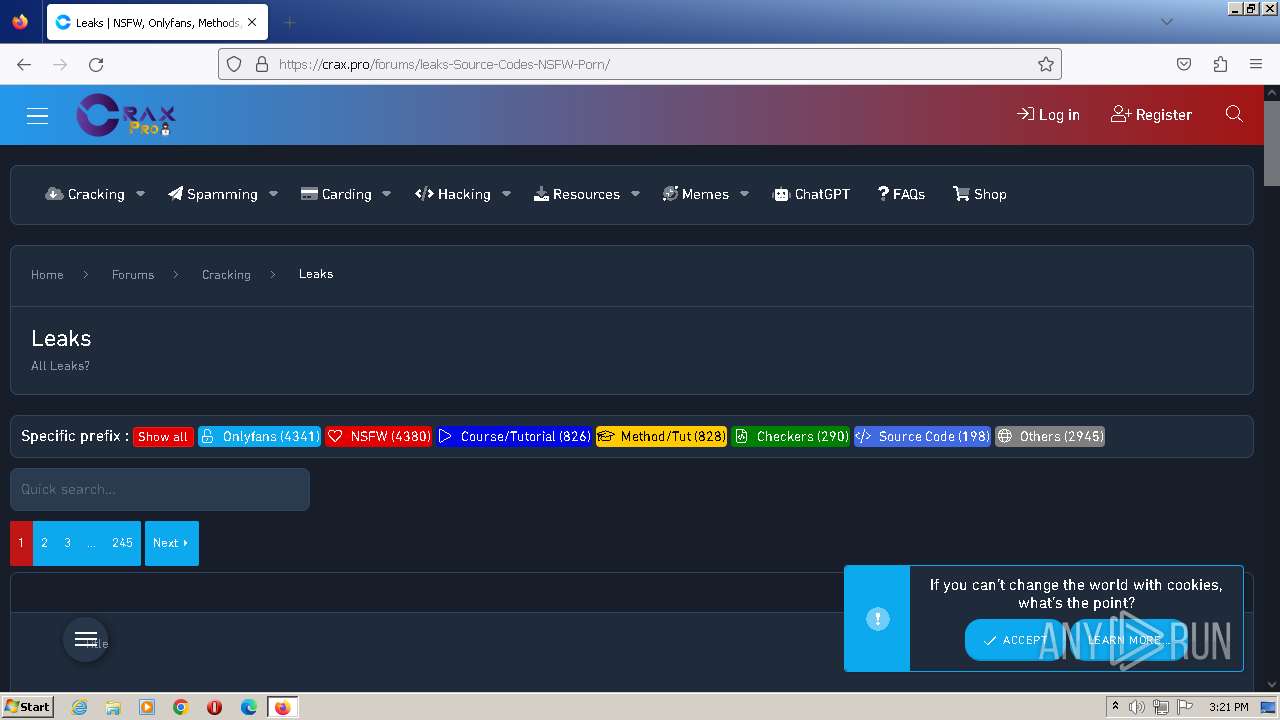Screen dimensions: 1280x720
Task: Go to Forums breadcrumb
Action: (133, 274)
